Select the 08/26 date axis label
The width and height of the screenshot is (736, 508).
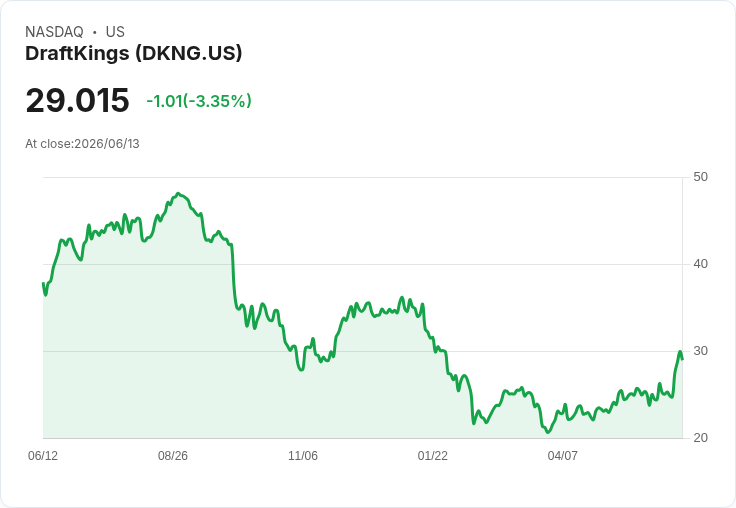[173, 455]
